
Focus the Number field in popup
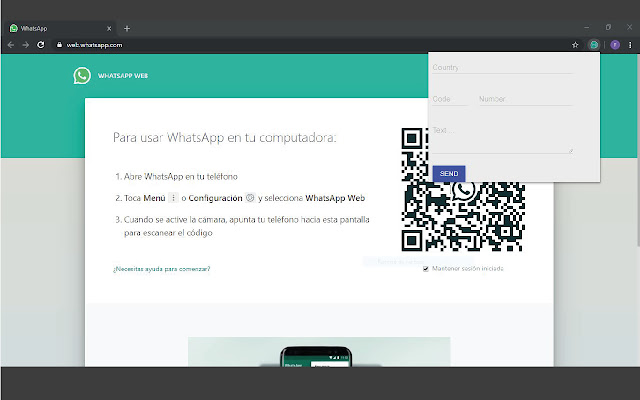[526, 99]
